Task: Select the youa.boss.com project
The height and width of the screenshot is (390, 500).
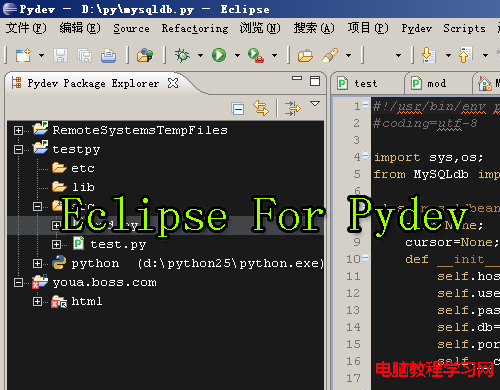Action: (x=104, y=282)
